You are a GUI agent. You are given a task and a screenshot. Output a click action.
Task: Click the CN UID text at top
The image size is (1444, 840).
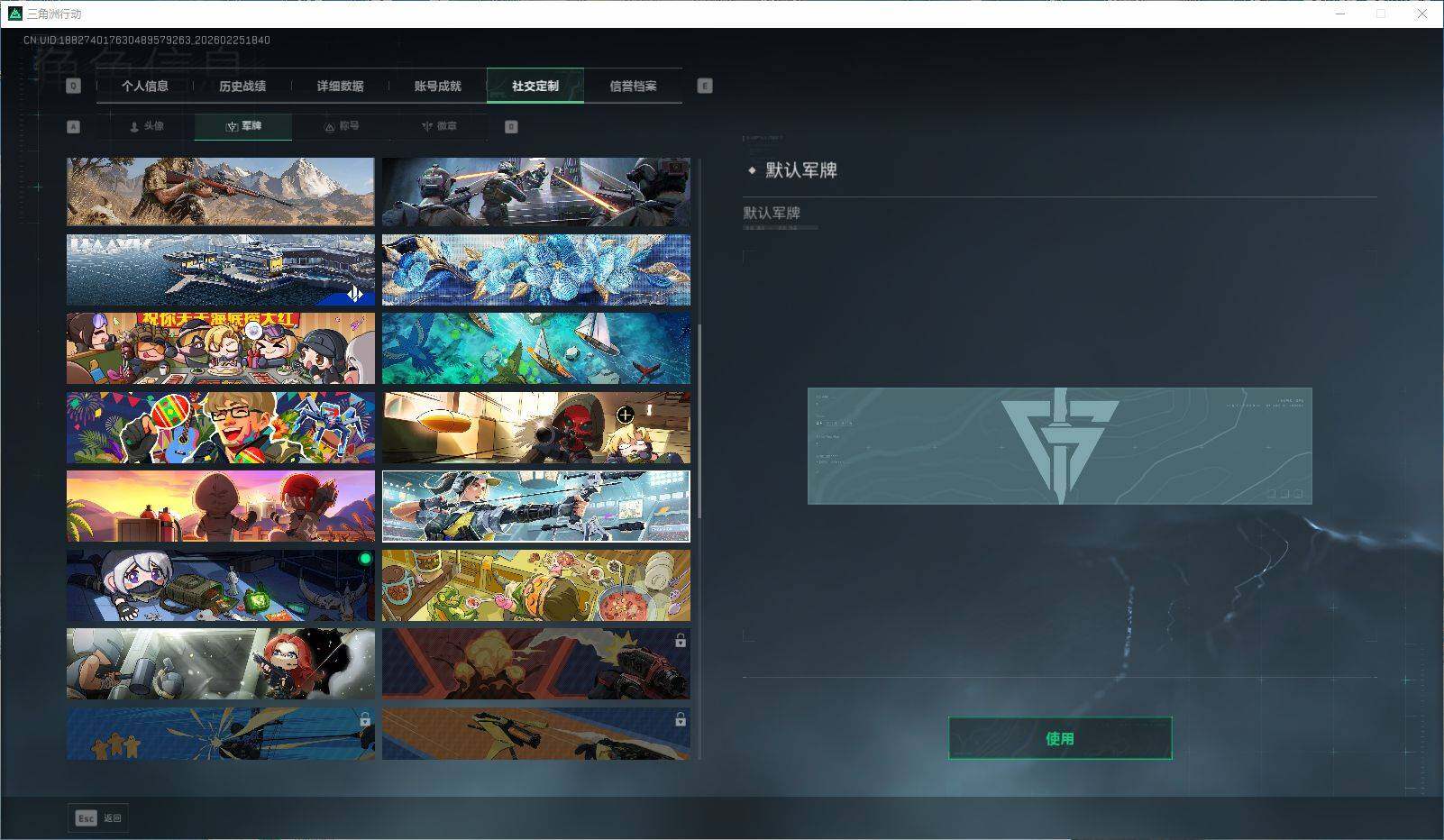pos(147,41)
